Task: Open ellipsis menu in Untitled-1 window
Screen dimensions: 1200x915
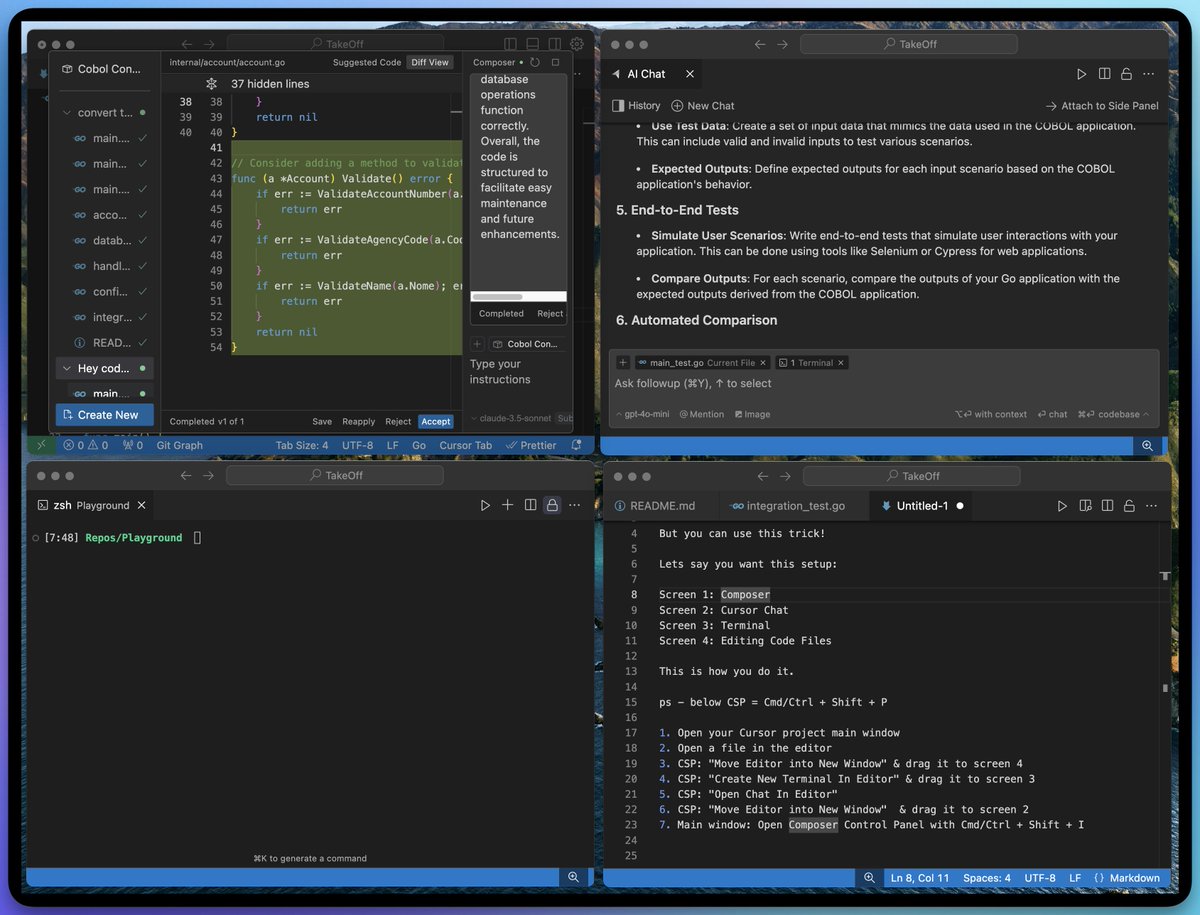Action: pyautogui.click(x=1152, y=506)
